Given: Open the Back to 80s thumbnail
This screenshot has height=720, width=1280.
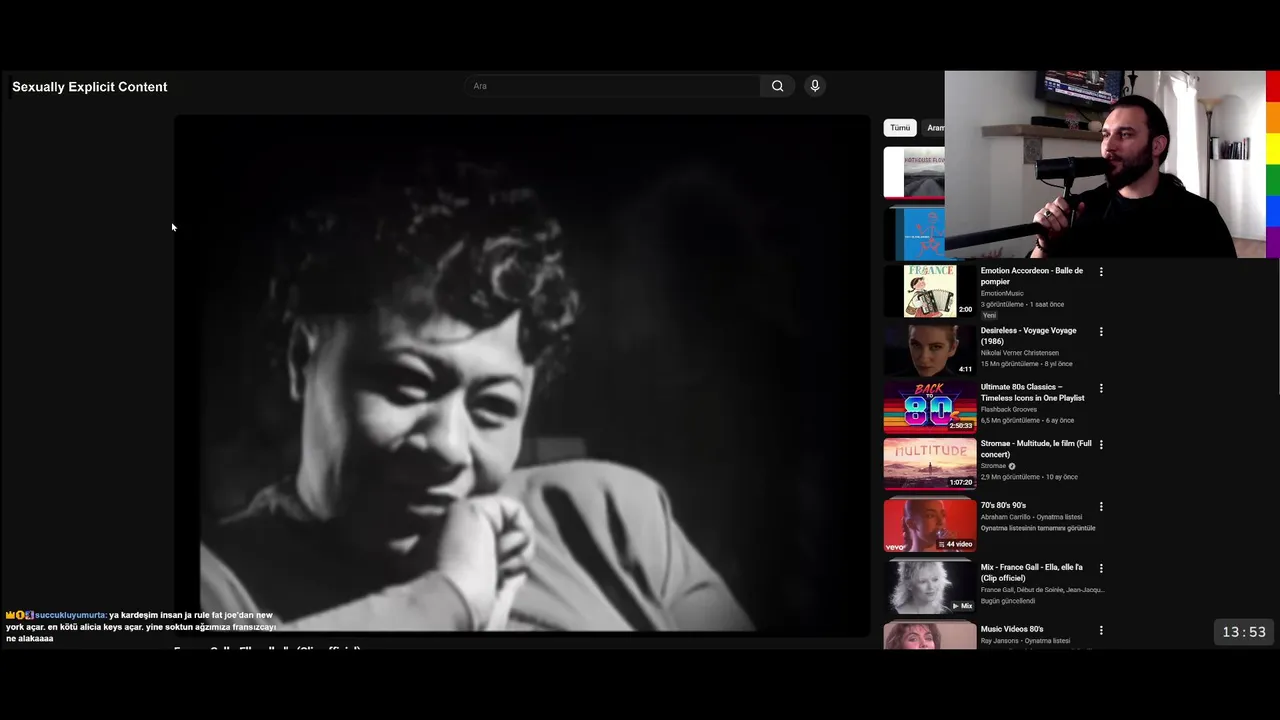Looking at the screenshot, I should pyautogui.click(x=930, y=406).
